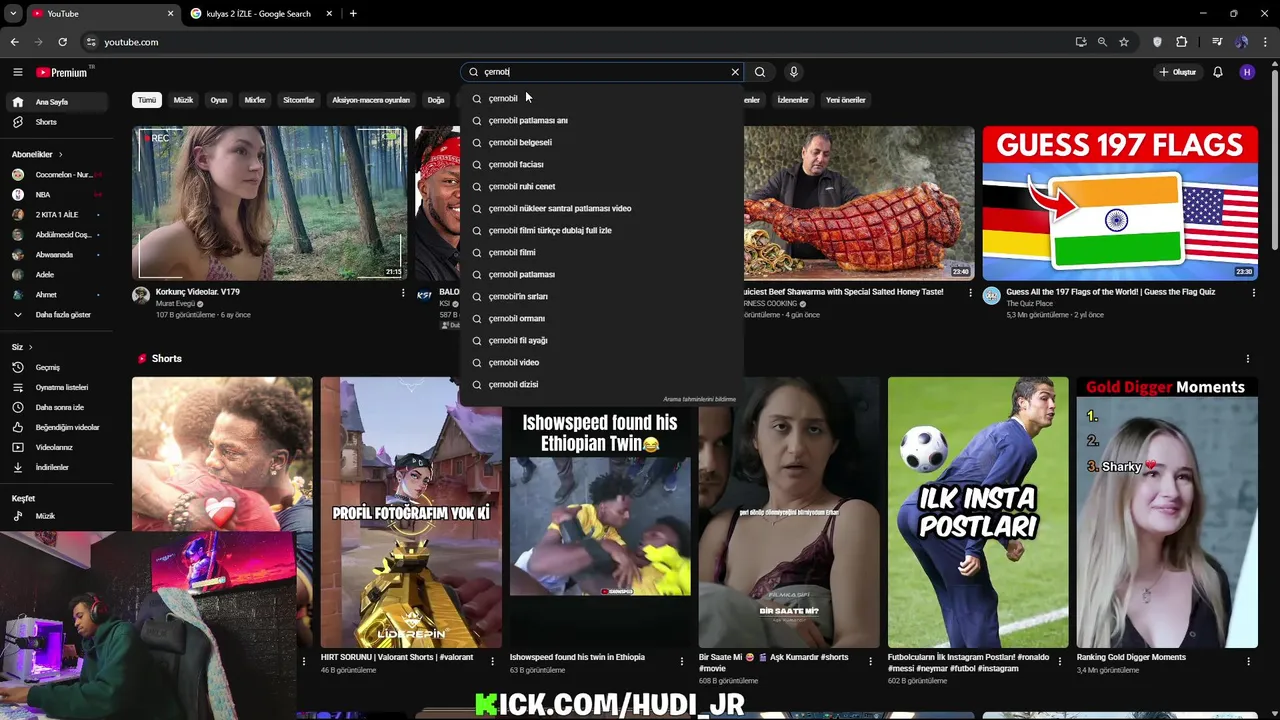1280x720 pixels.
Task: Select the Mixler filter chip
Action: coord(255,100)
